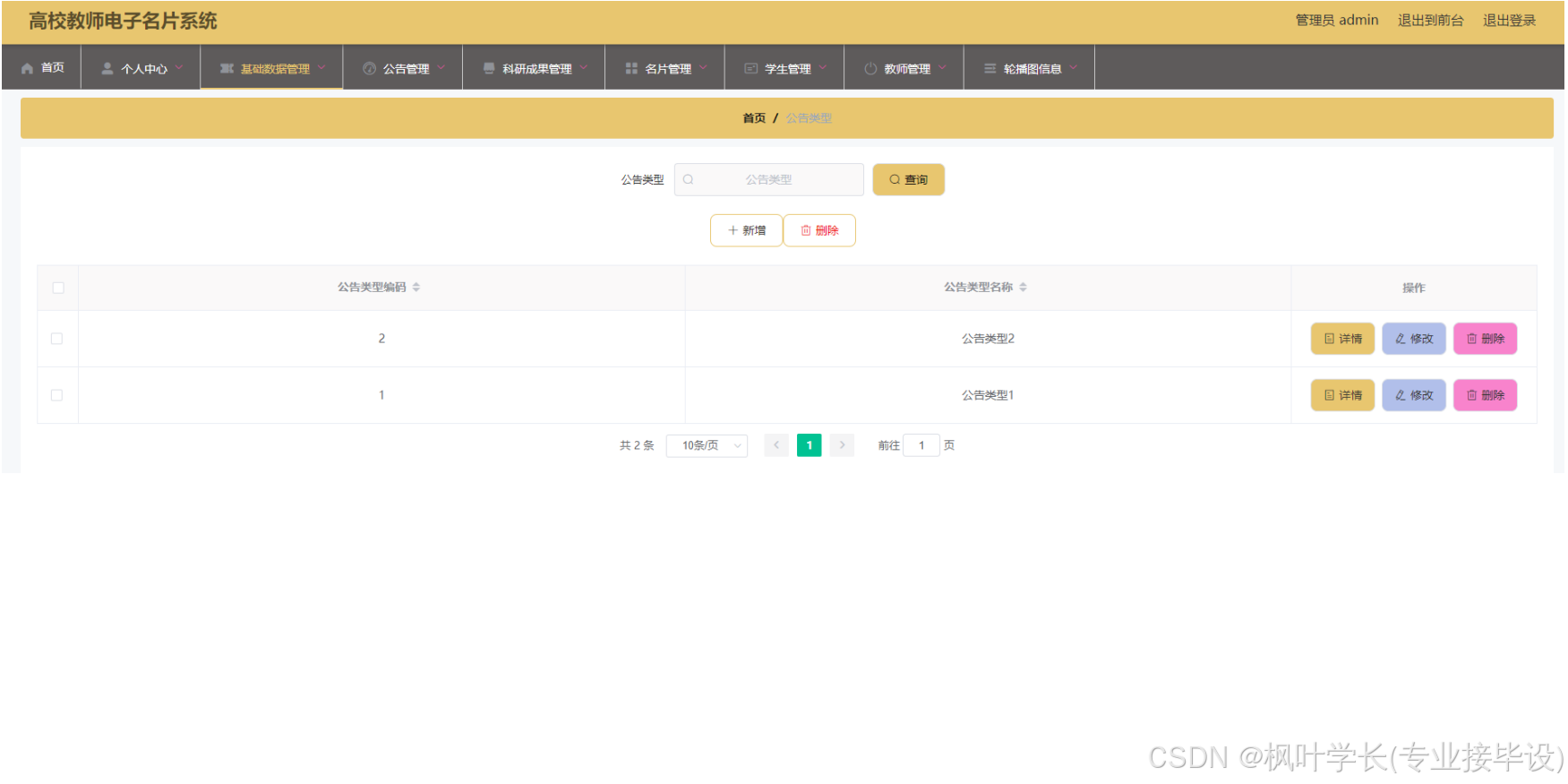
Task: Click the plus icon on 新增 button
Action: tap(733, 230)
